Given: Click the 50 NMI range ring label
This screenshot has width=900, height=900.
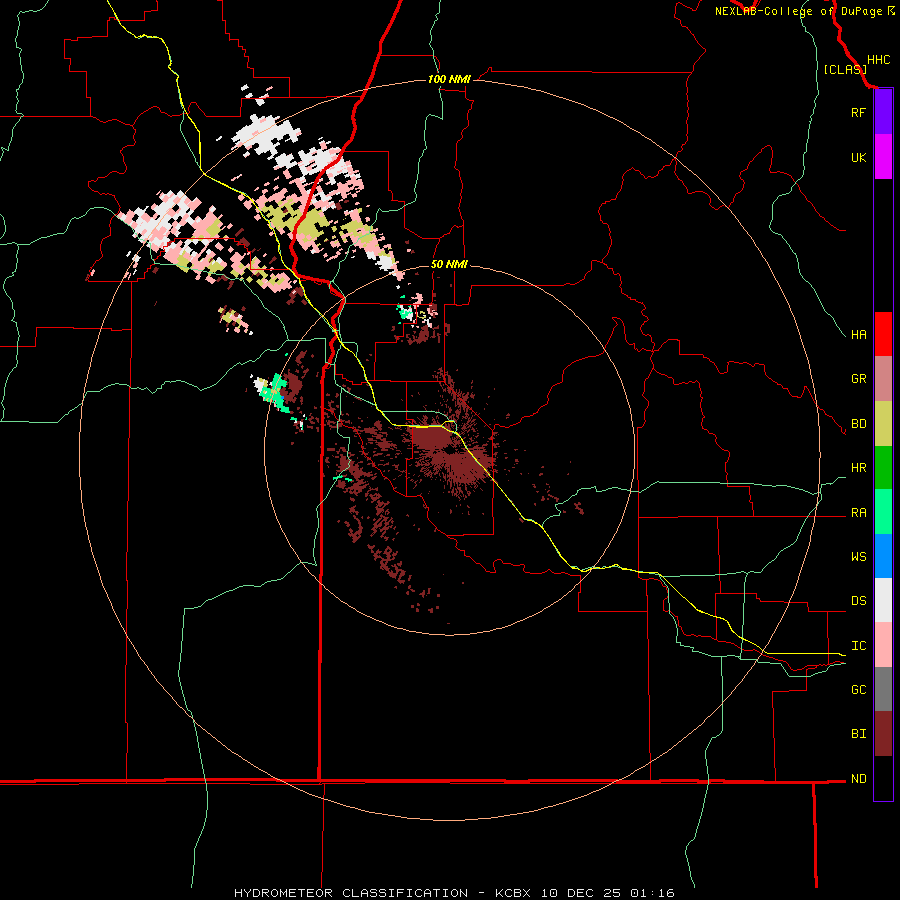Looking at the screenshot, I should (x=449, y=264).
